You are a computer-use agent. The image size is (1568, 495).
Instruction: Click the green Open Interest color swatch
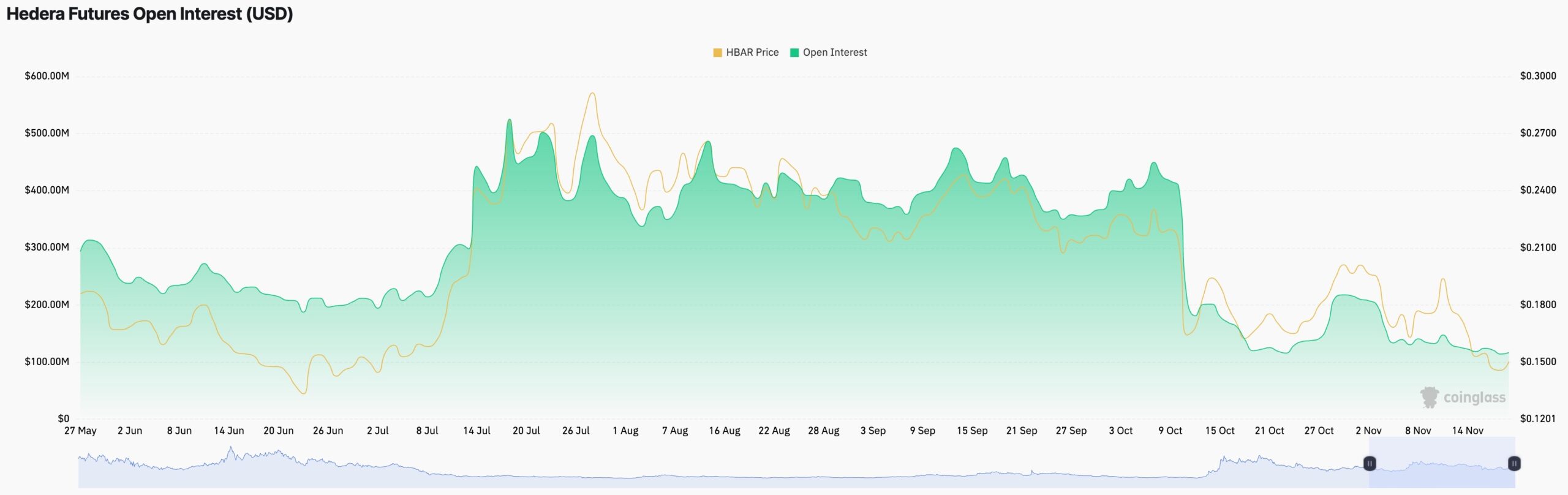[794, 53]
